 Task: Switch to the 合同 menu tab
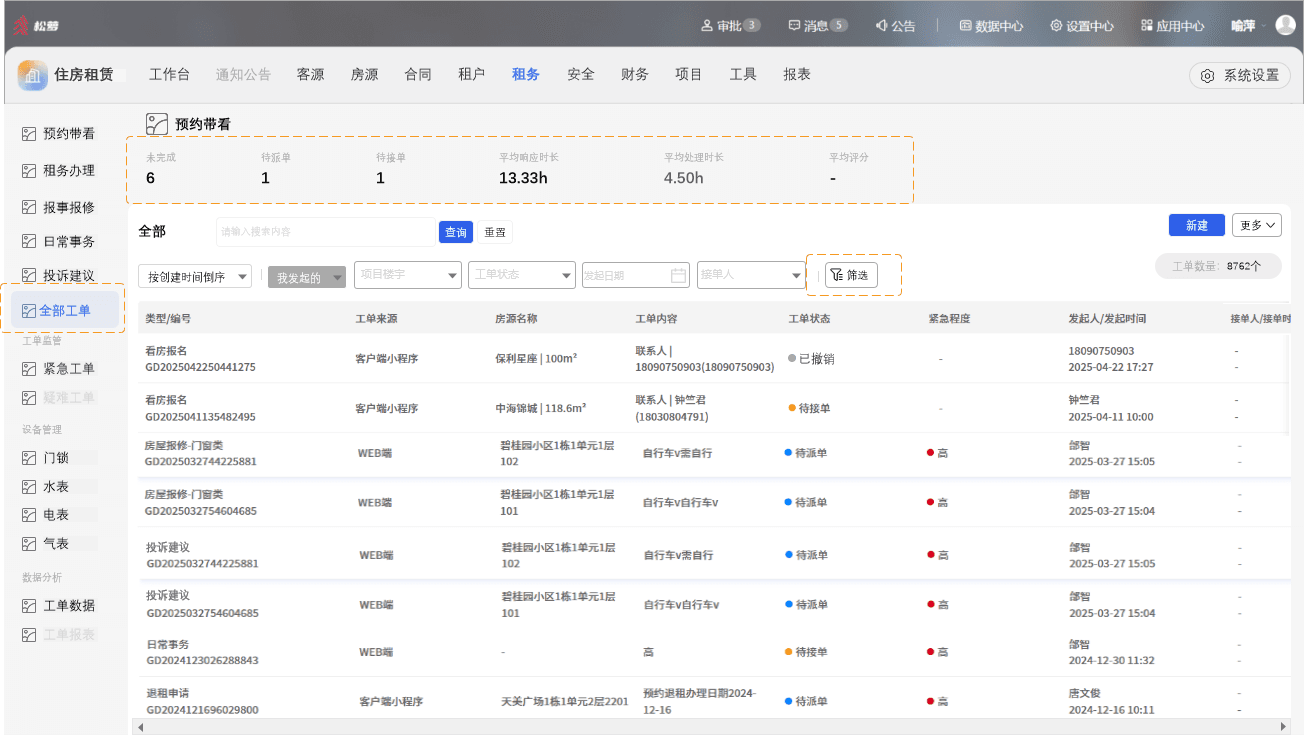click(418, 74)
